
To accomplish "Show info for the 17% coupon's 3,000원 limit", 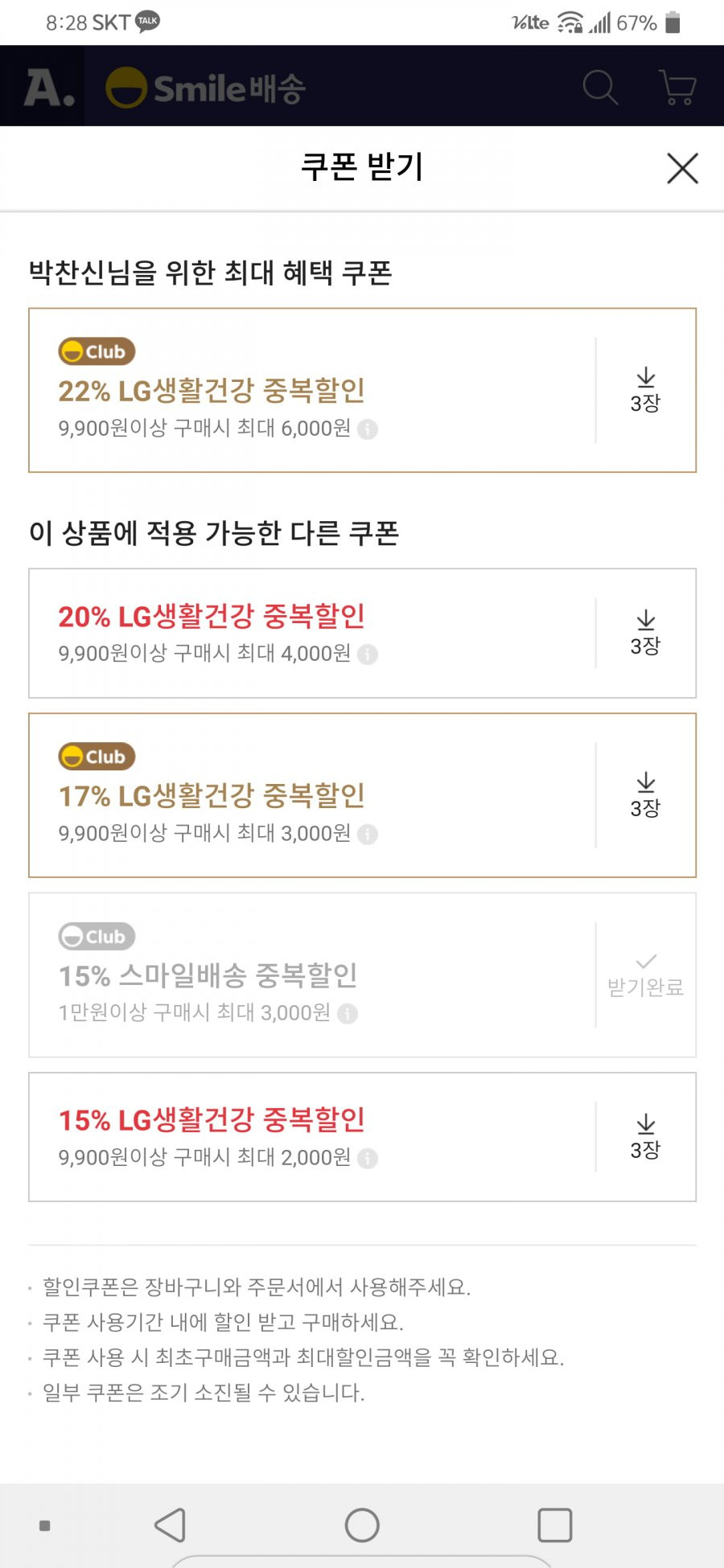I will pos(368,835).
